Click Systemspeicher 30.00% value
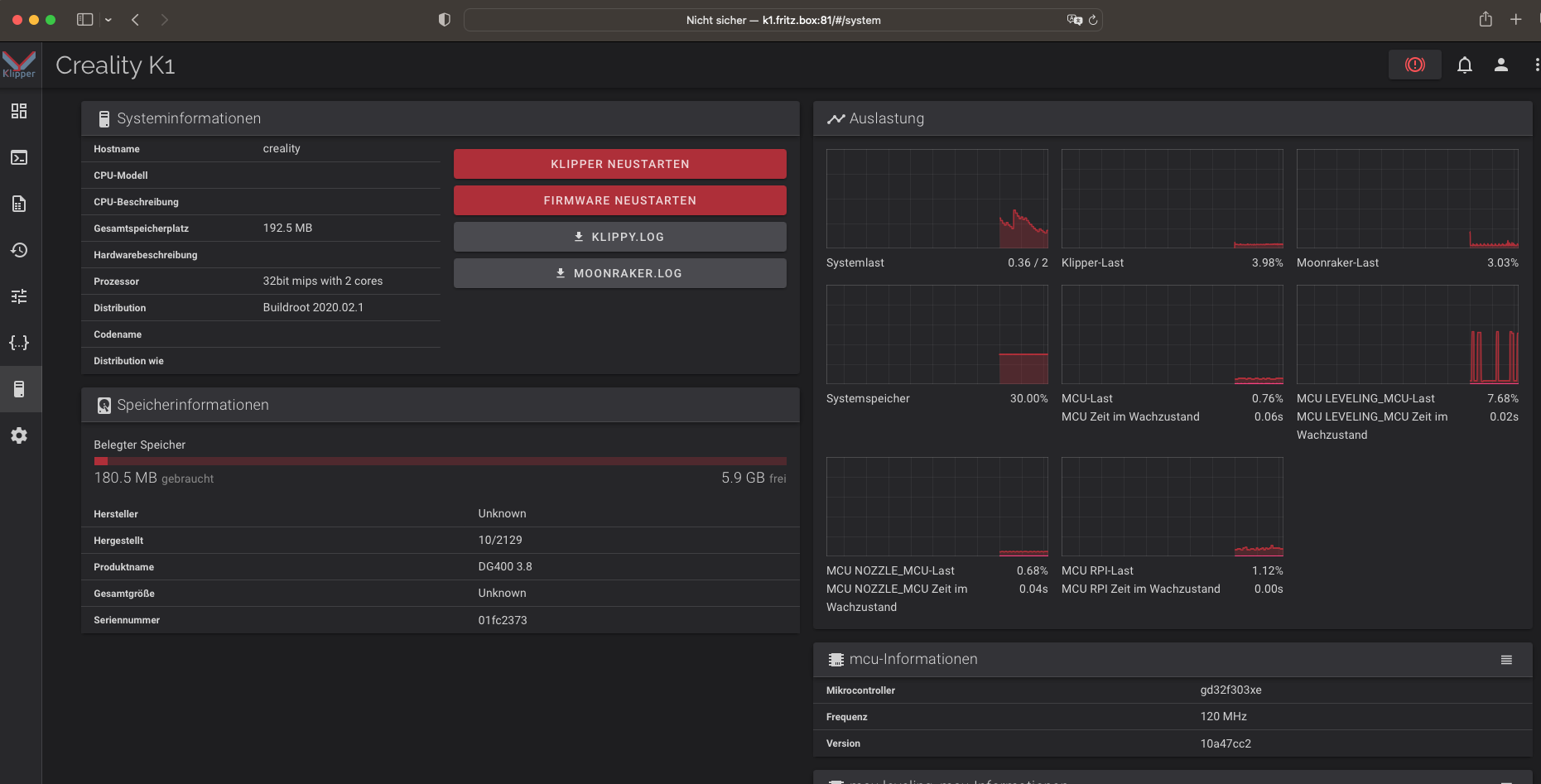 (1028, 398)
